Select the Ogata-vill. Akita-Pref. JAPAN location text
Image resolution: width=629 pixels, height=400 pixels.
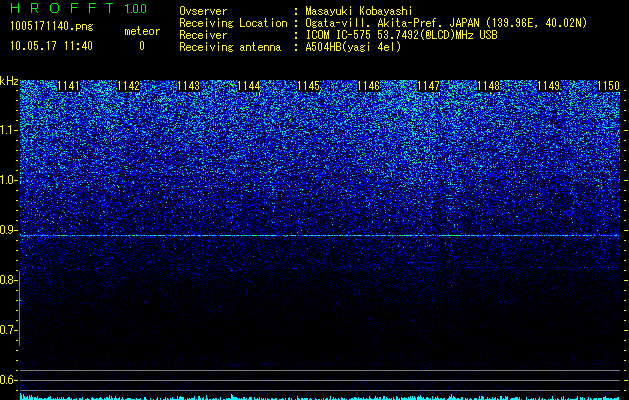(446, 23)
